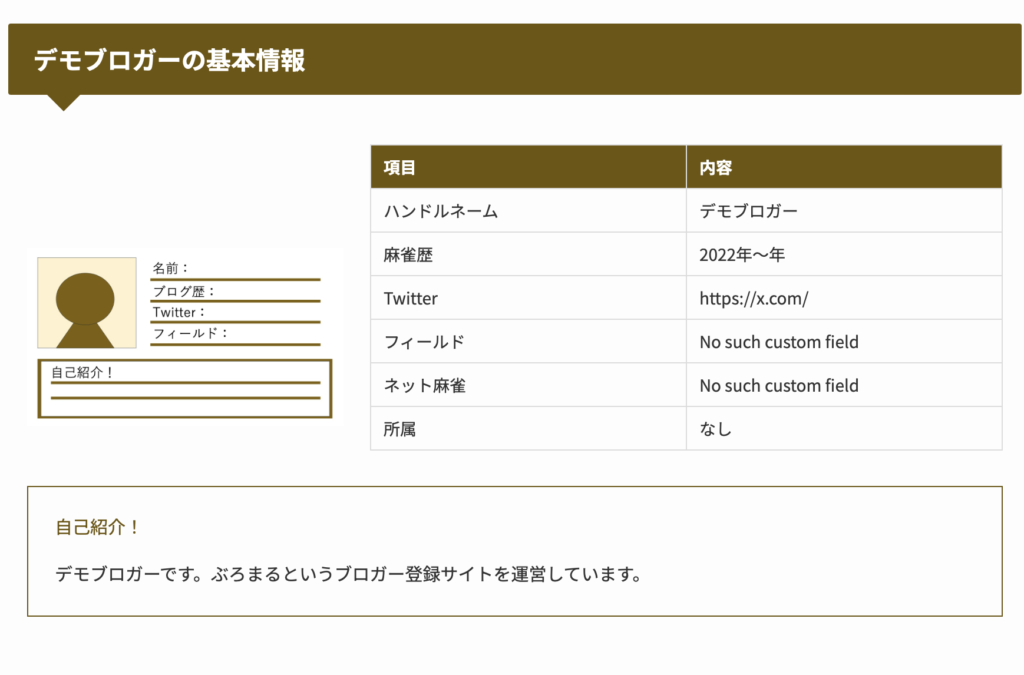1024x675 pixels.
Task: Click the avatar silhouette icon in profile card
Action: coord(86,303)
